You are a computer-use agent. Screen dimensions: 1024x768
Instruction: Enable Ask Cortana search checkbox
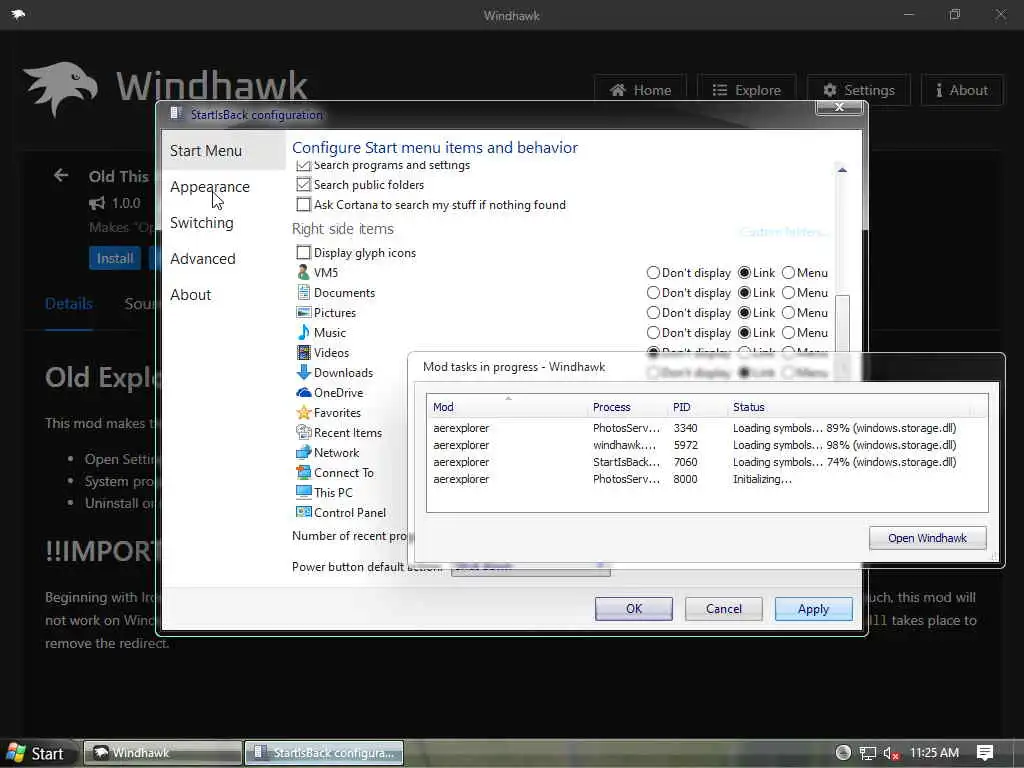coord(303,204)
